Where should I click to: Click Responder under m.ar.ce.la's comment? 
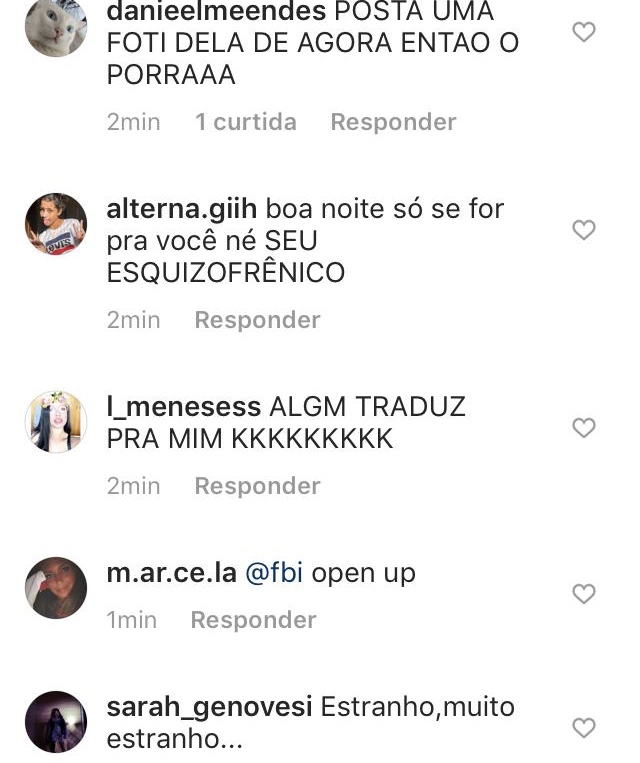254,620
